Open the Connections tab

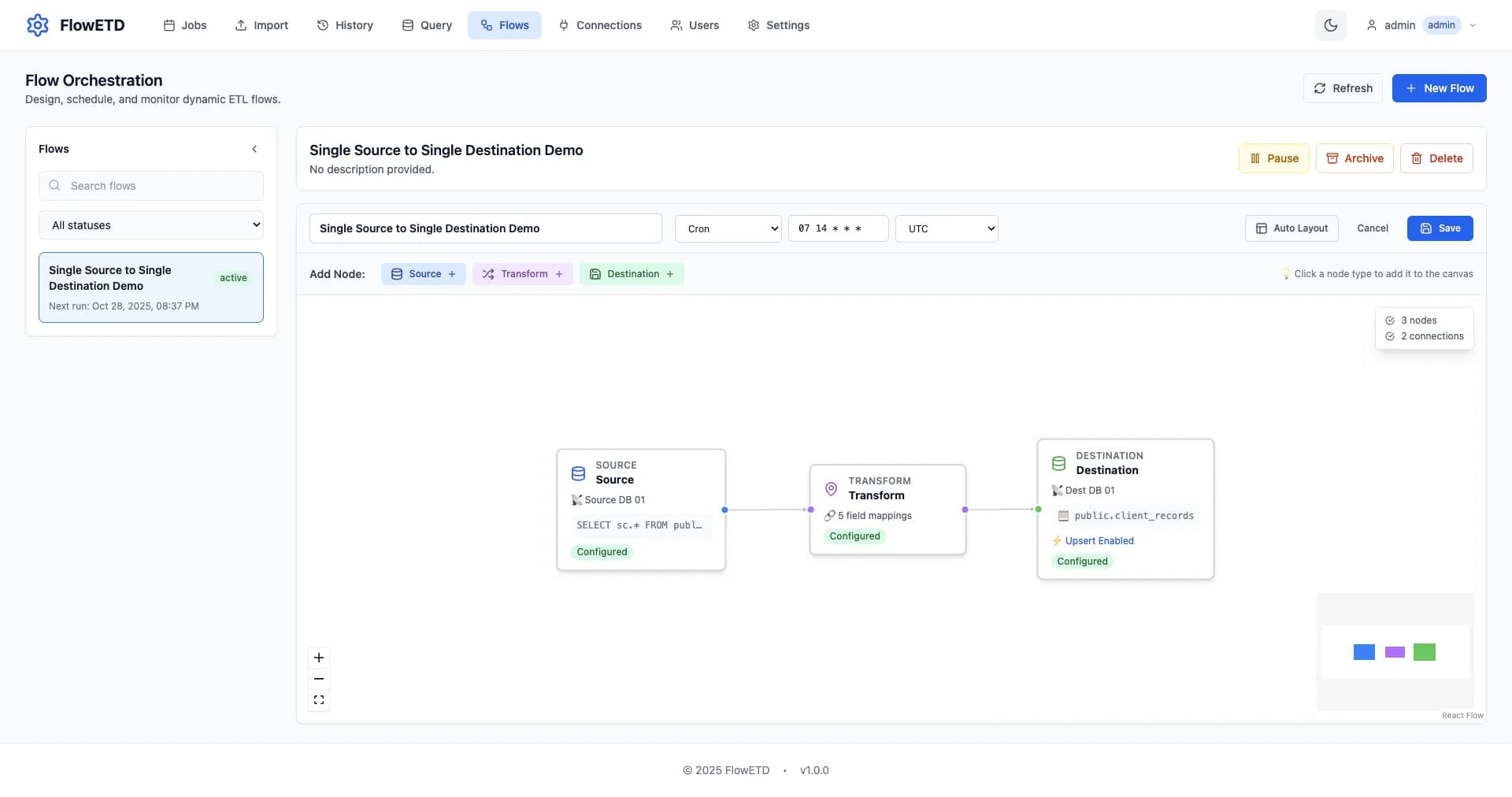(x=600, y=25)
